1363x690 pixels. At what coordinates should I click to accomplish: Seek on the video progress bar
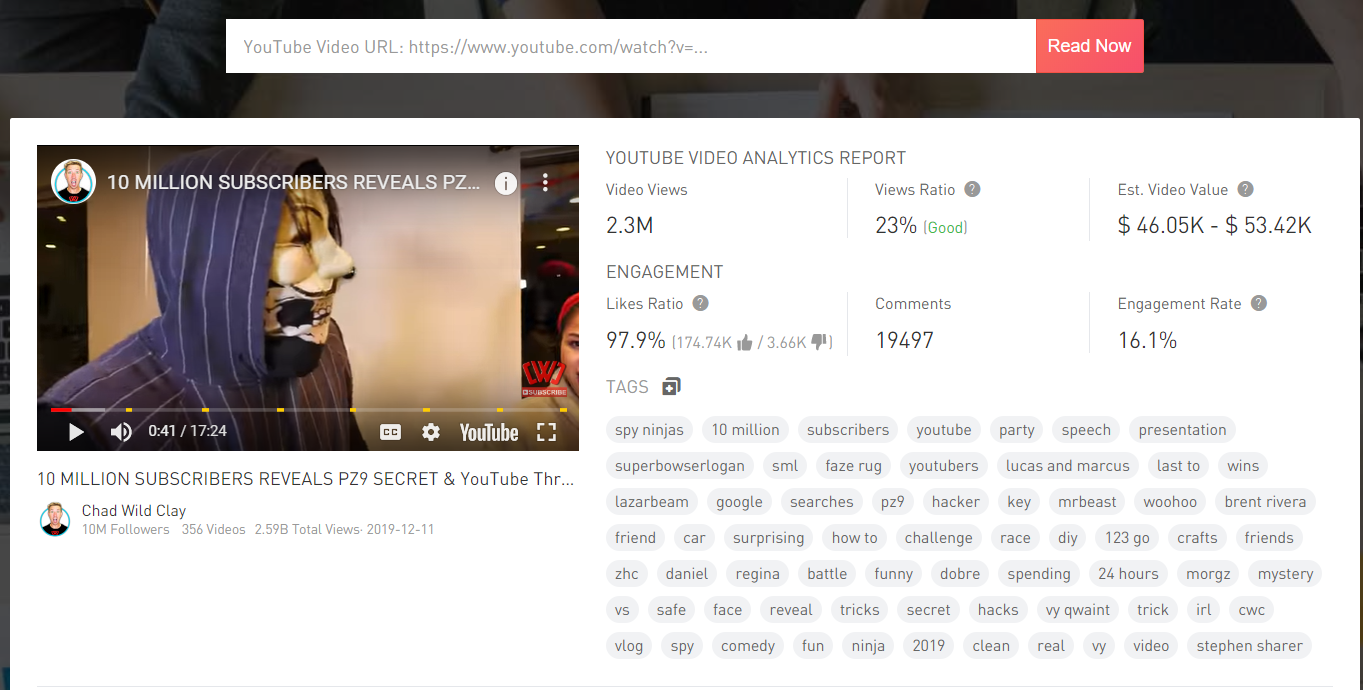pos(308,410)
